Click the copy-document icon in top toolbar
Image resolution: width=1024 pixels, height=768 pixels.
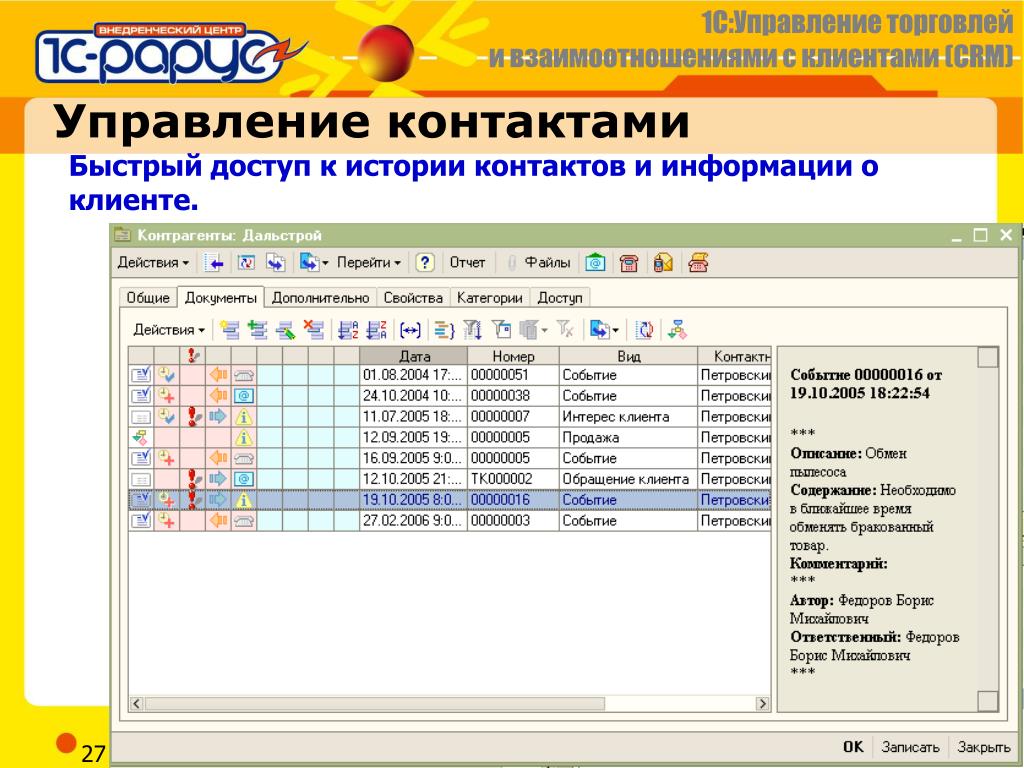pyautogui.click(x=276, y=263)
